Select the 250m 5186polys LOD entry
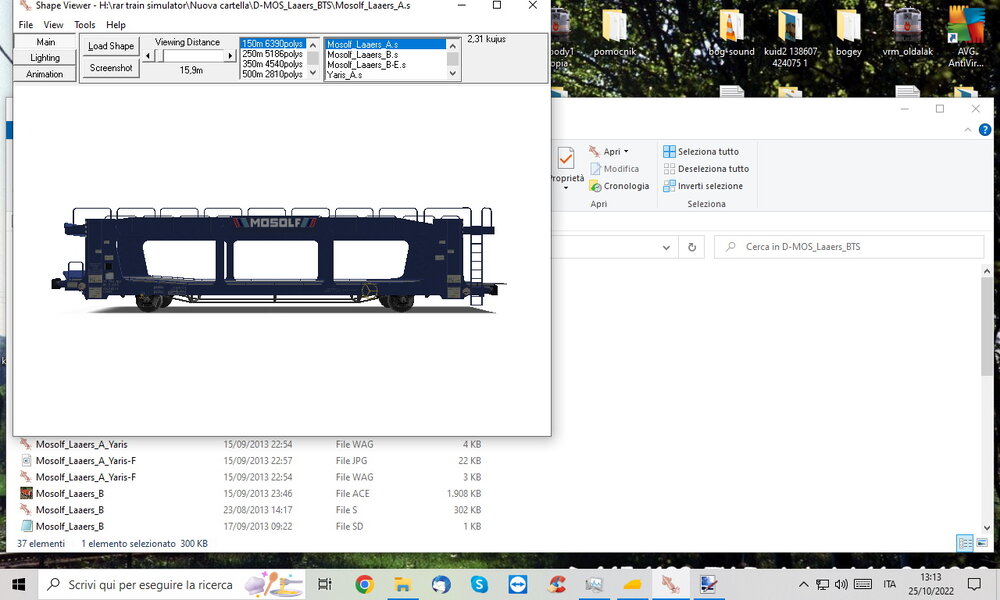Screen dimensions: 1000x600 click(273, 54)
